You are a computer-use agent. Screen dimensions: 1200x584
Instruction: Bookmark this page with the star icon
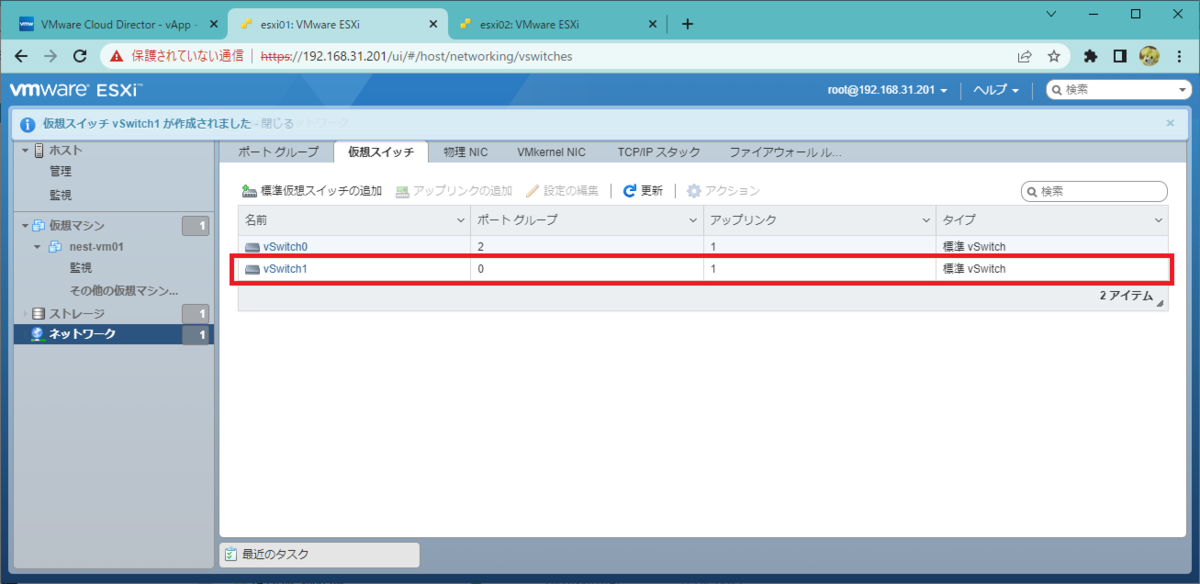[x=1053, y=56]
